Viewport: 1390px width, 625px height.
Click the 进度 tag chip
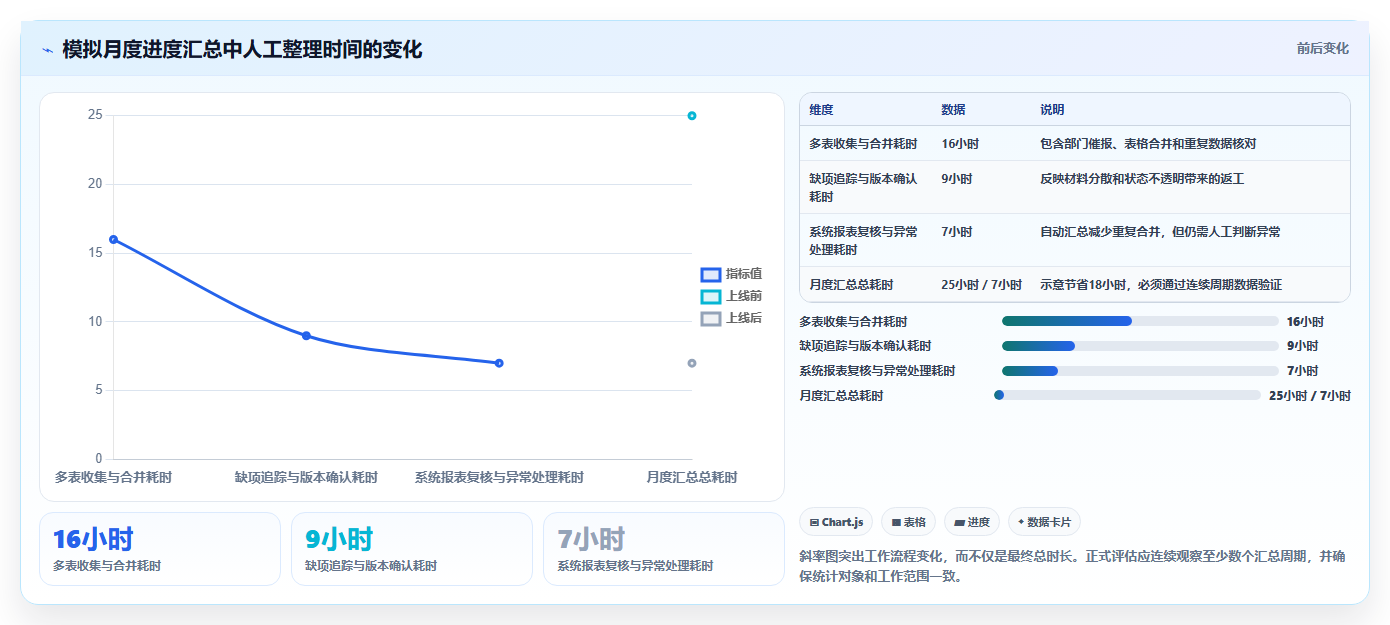[972, 522]
